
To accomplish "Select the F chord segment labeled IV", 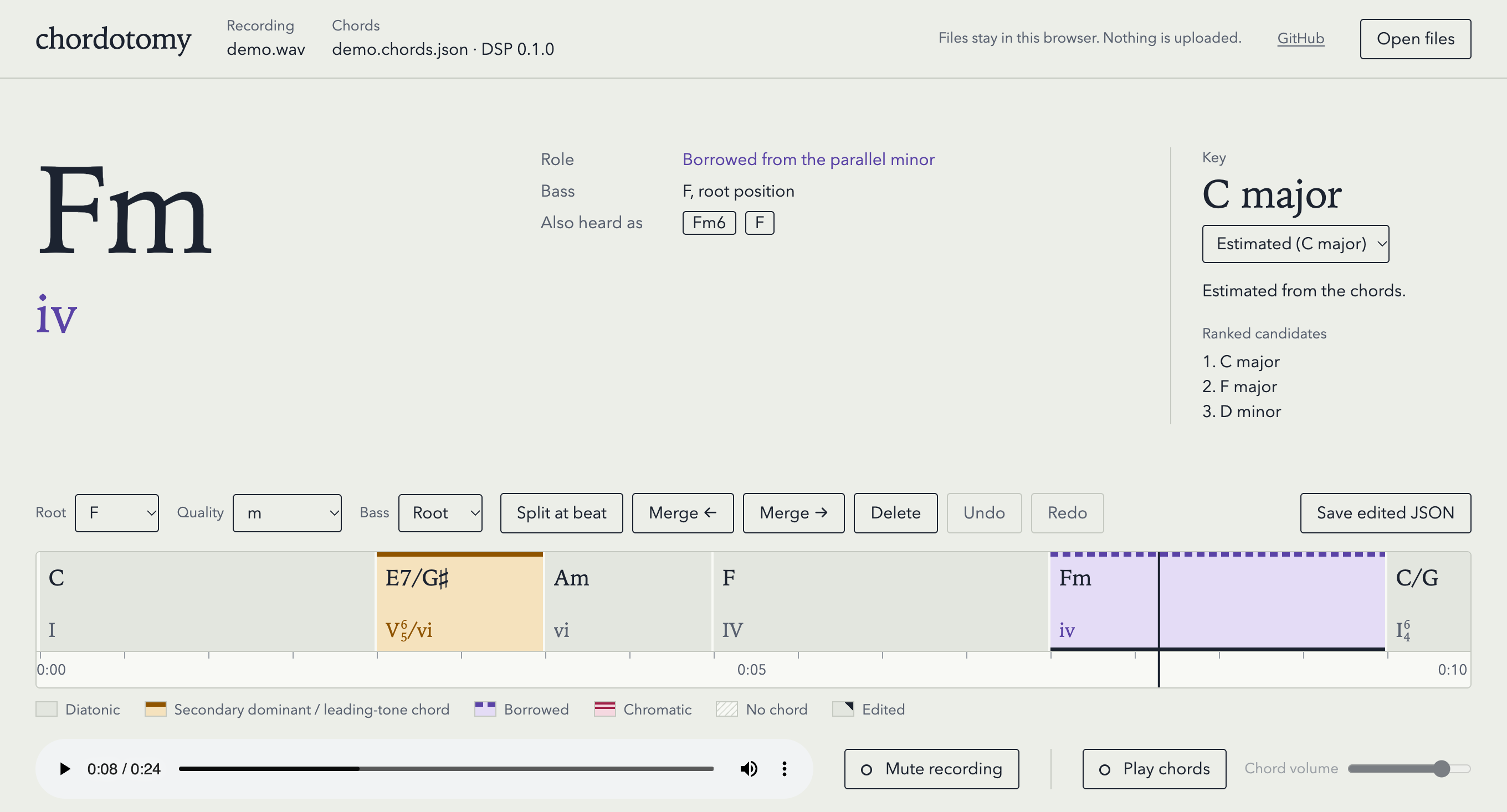I will (881, 602).
